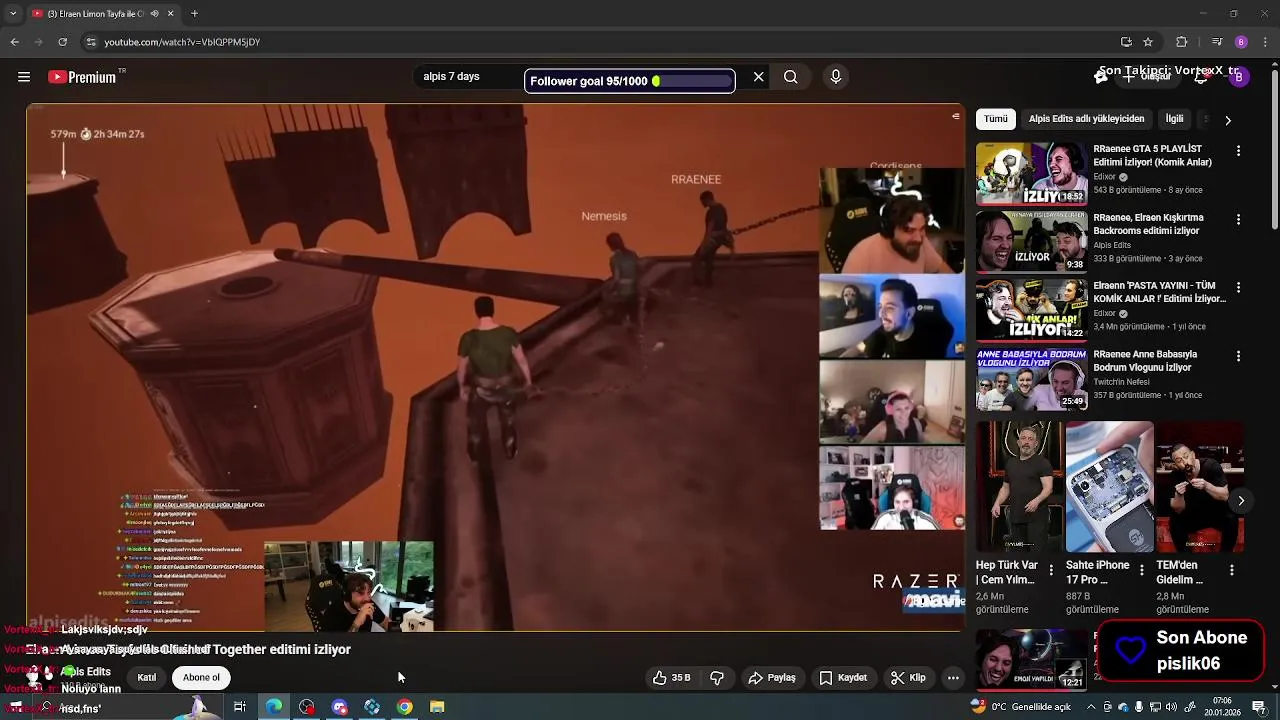Open the Sahte iPhone 17 Pro short
The width and height of the screenshot is (1280, 720).
pos(1109,487)
